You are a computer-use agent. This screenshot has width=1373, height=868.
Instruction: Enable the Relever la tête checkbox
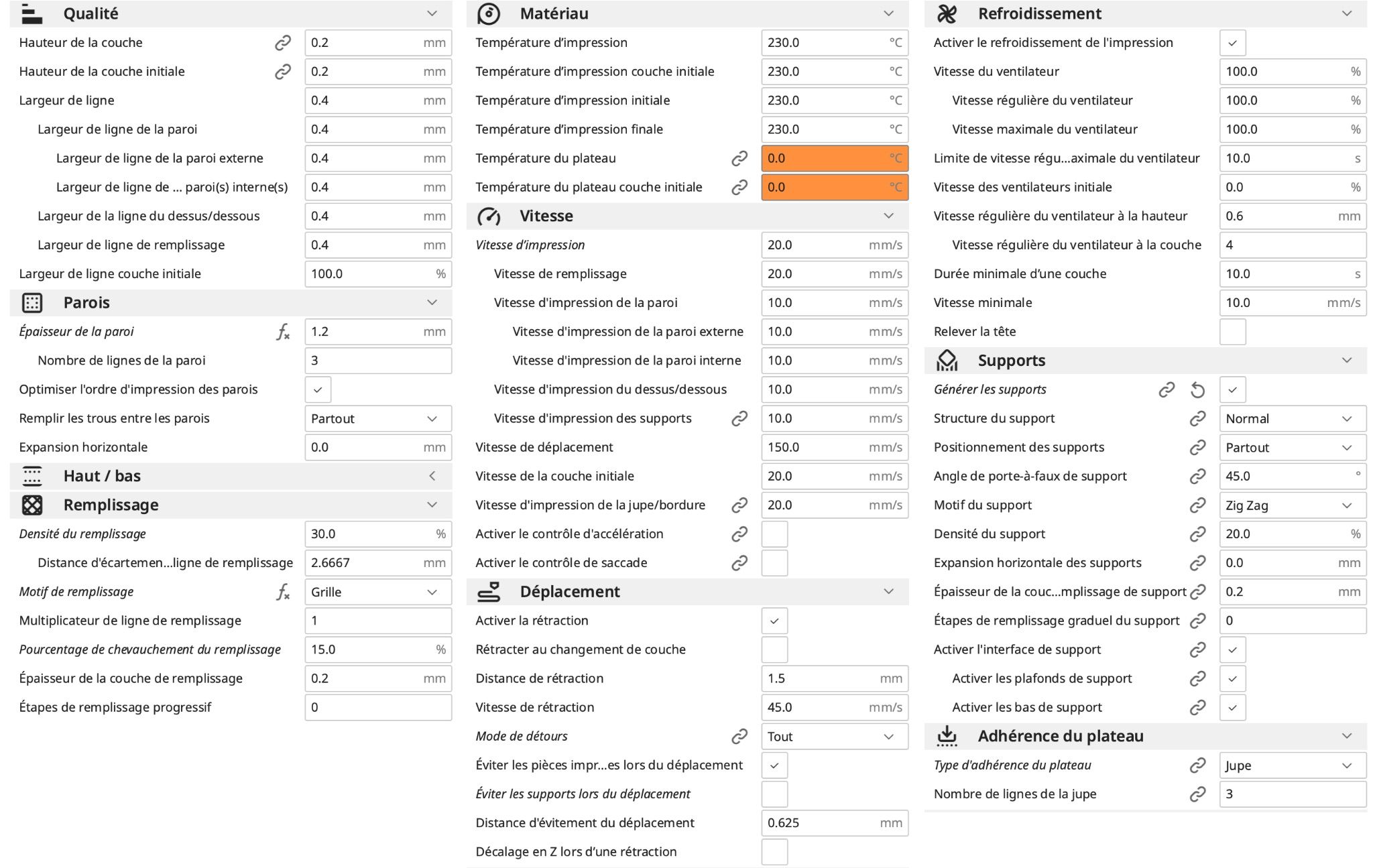tap(1232, 332)
